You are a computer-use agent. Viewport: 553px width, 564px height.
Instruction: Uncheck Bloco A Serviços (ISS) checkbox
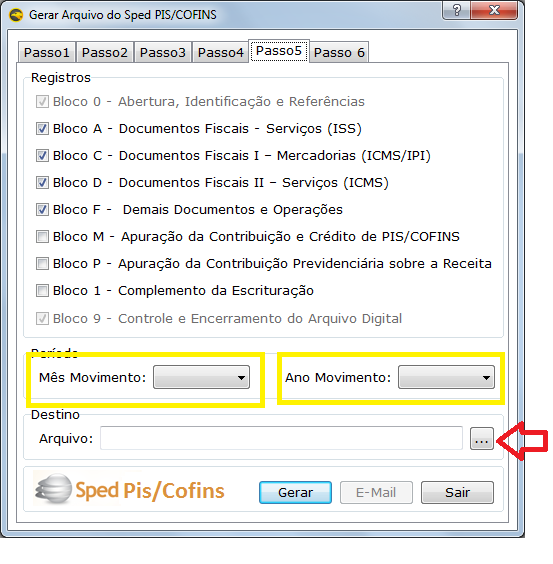(42, 128)
